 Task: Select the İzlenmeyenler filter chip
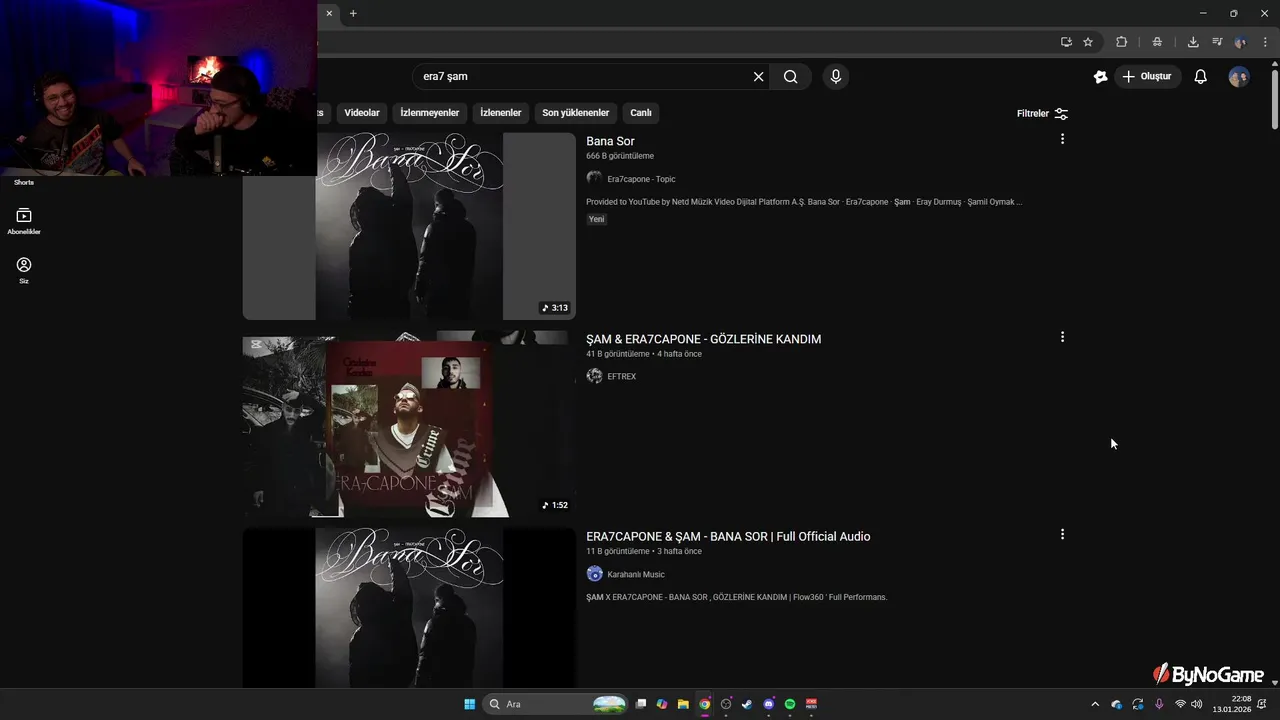click(x=430, y=113)
